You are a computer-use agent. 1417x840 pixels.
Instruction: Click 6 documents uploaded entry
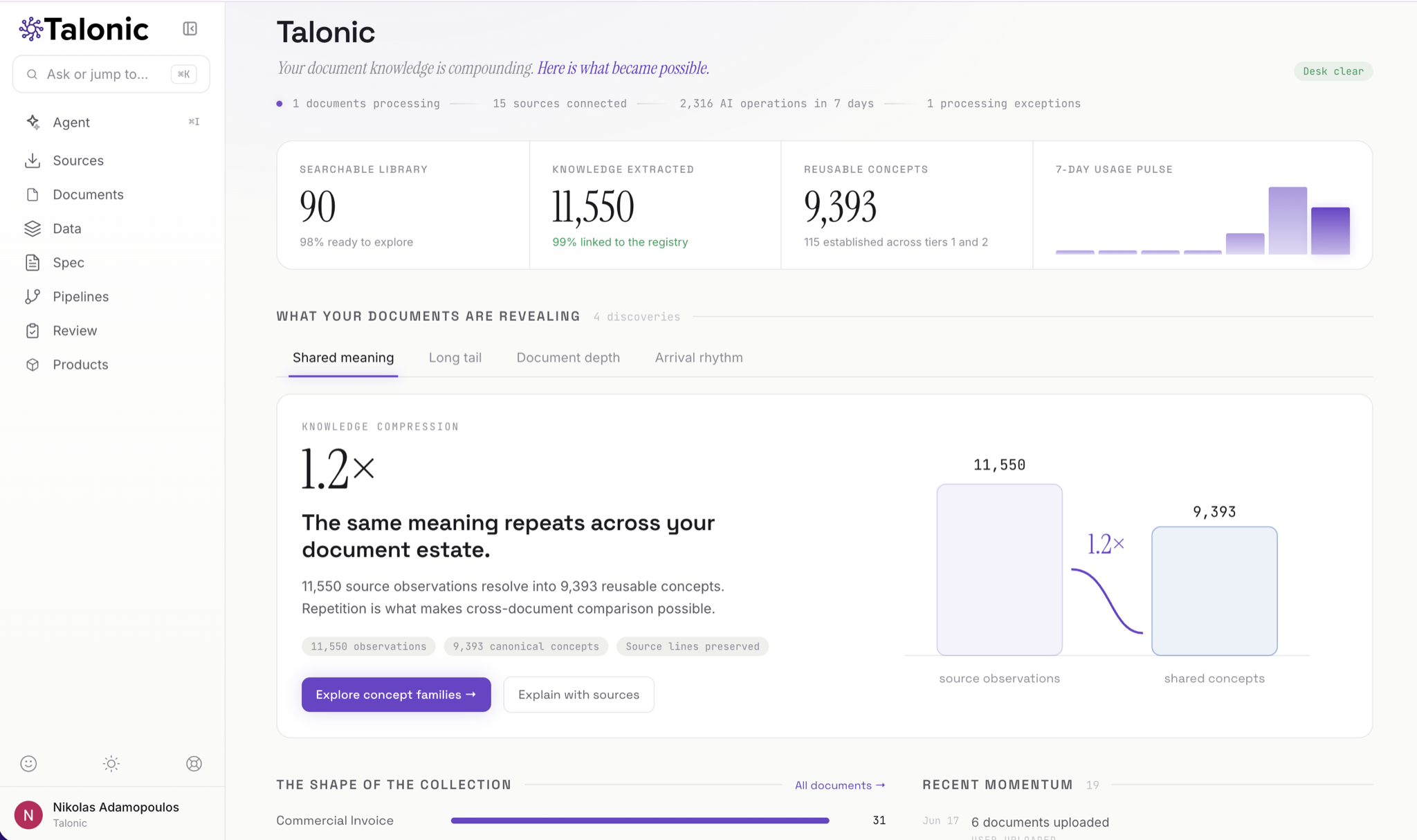click(x=1040, y=822)
